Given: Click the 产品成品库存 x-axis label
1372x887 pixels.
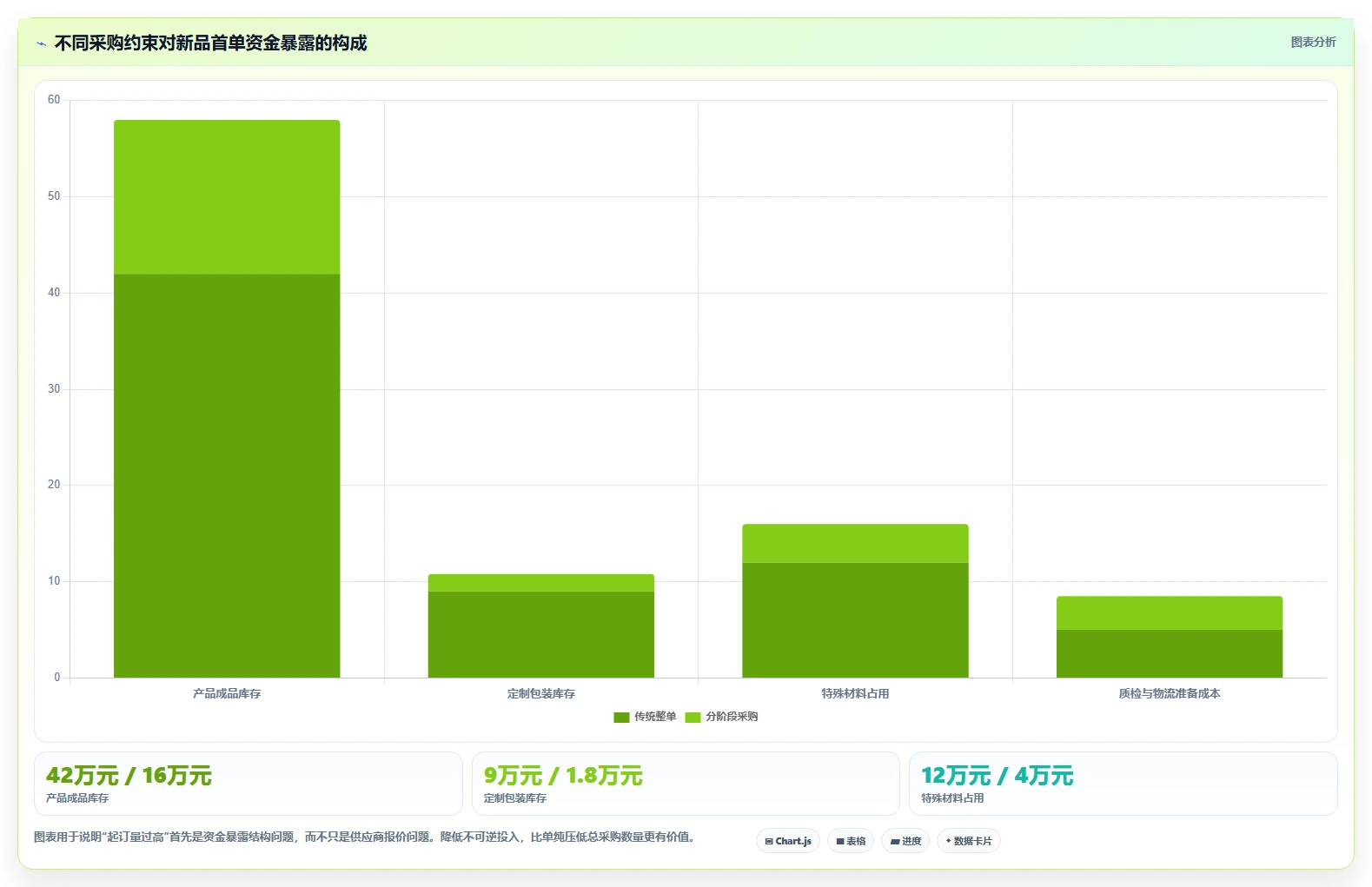Looking at the screenshot, I should coord(227,693).
